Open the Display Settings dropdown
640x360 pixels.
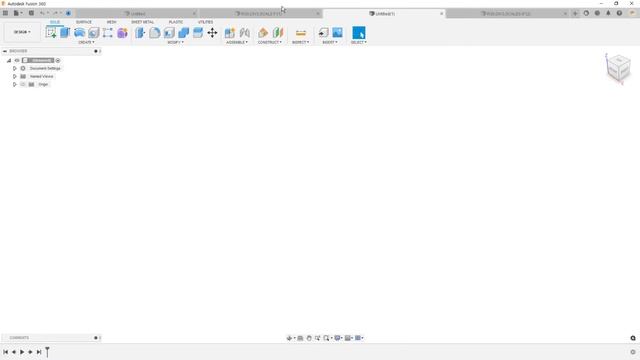point(338,338)
